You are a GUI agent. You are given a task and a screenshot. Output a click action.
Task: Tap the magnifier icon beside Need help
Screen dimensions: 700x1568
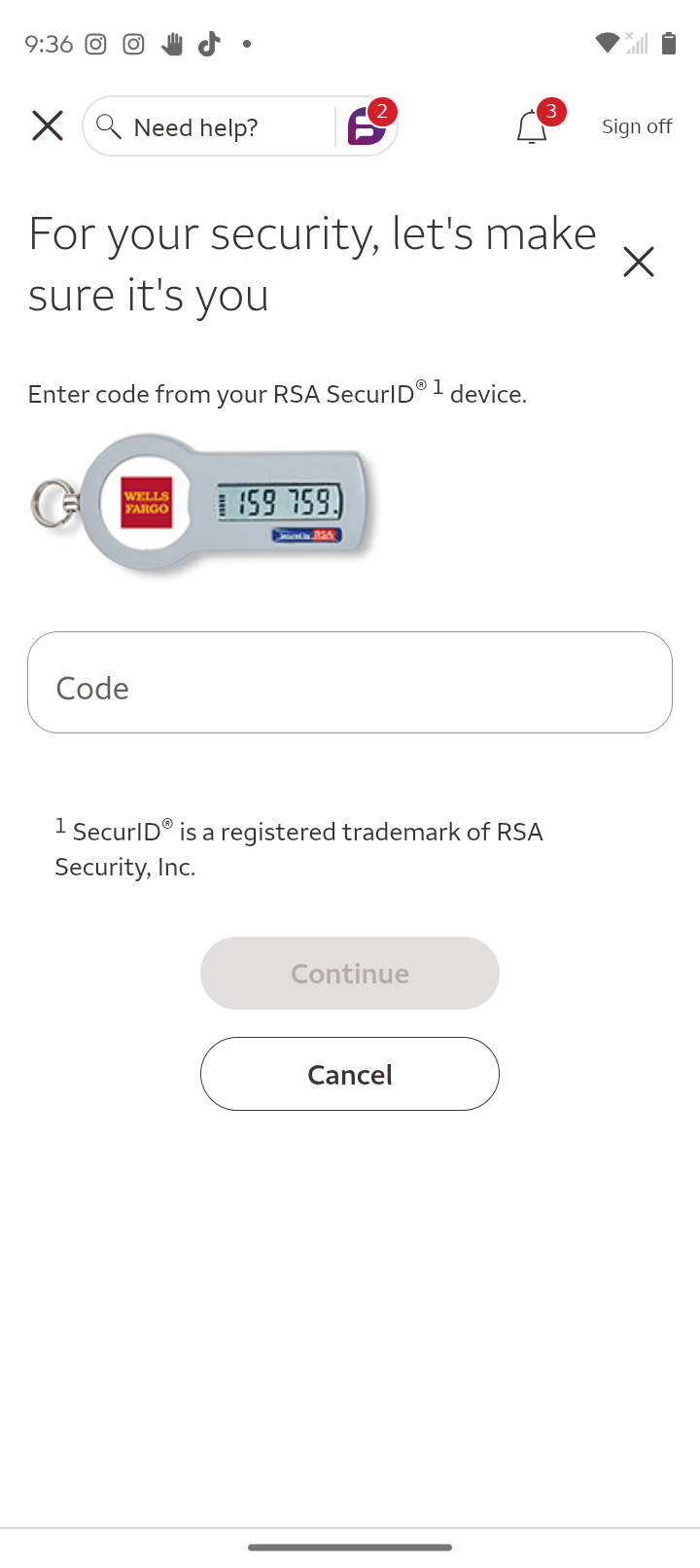[108, 126]
